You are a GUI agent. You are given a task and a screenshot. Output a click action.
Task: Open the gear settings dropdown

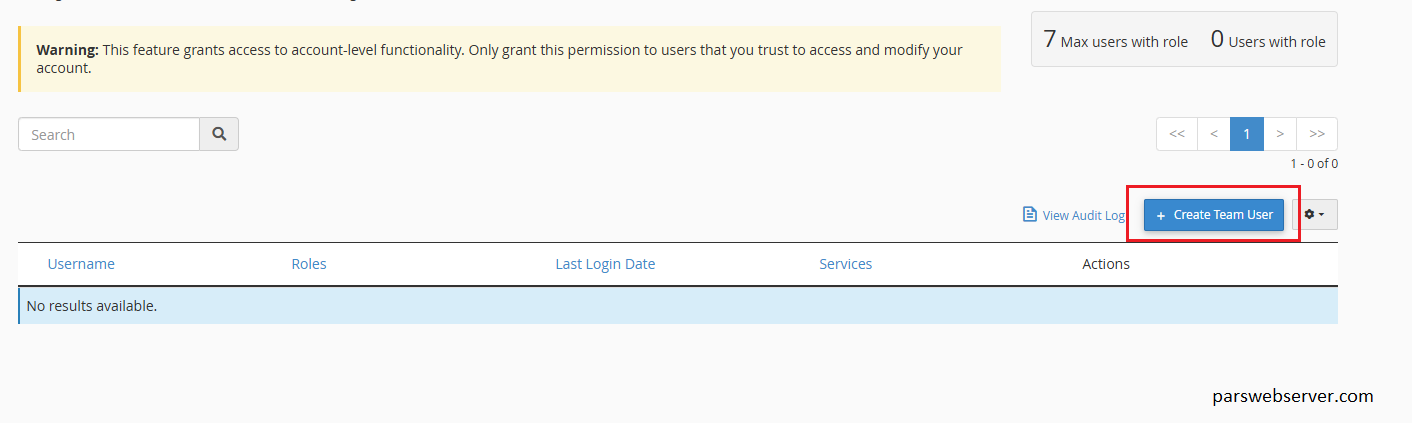pos(1315,215)
